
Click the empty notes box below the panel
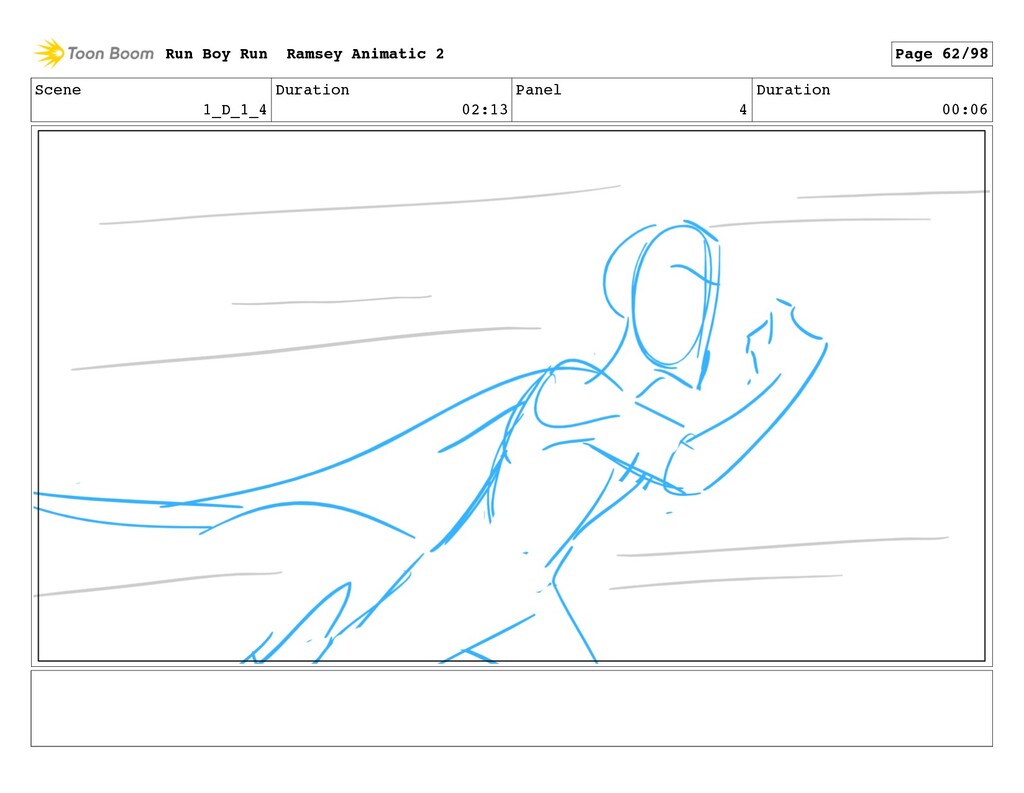click(x=511, y=708)
